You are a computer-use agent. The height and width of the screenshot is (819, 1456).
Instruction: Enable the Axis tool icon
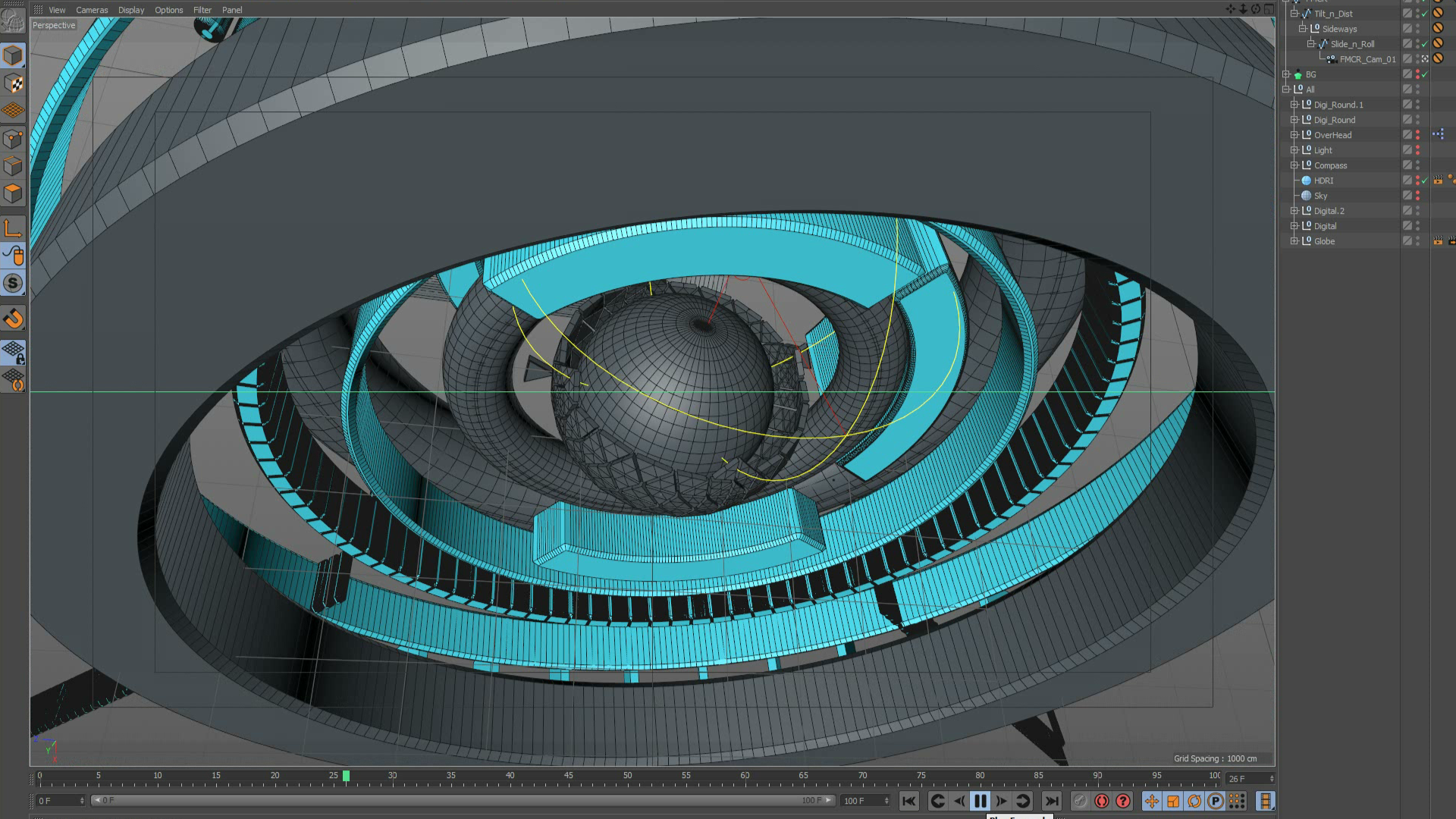tap(13, 227)
